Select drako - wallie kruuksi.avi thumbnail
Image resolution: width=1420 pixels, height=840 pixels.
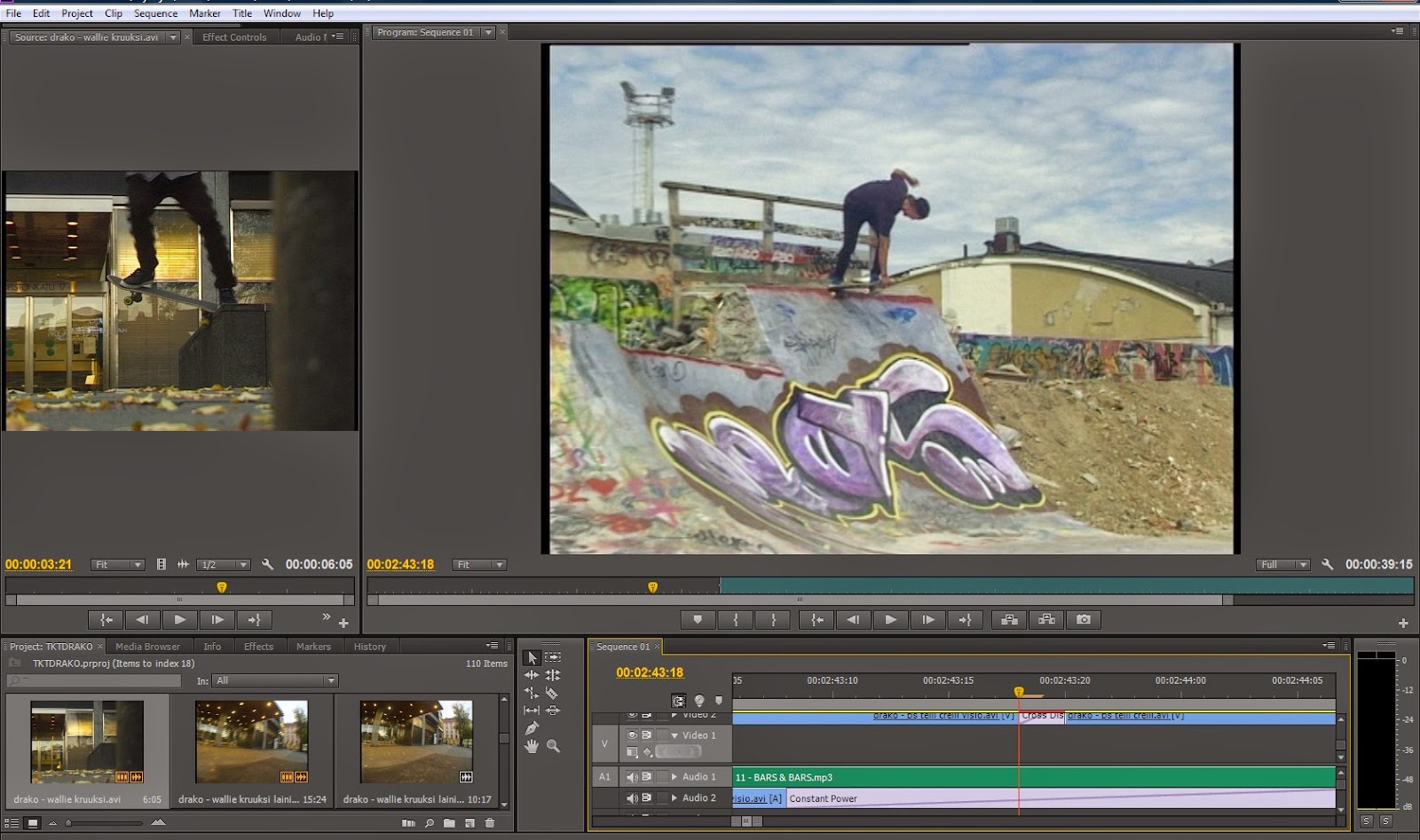[87, 742]
